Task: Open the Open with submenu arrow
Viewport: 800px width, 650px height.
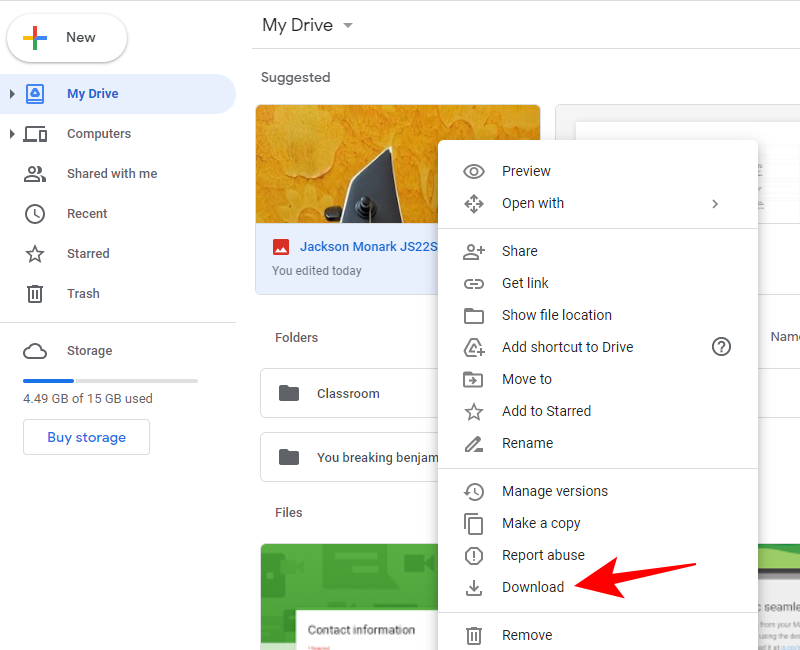Action: click(715, 203)
